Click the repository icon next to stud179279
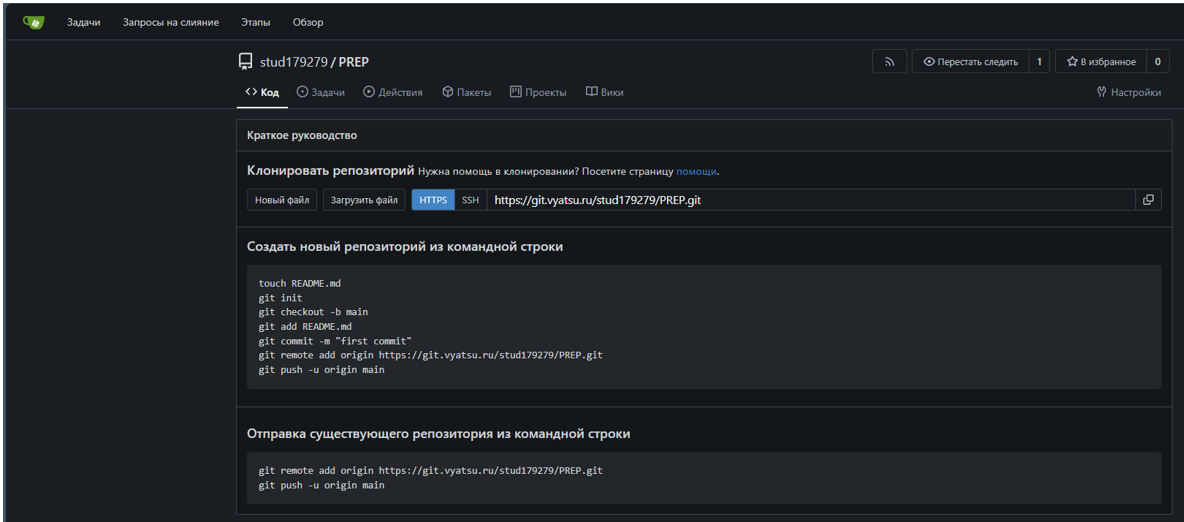The height and width of the screenshot is (522, 1184). tap(245, 62)
